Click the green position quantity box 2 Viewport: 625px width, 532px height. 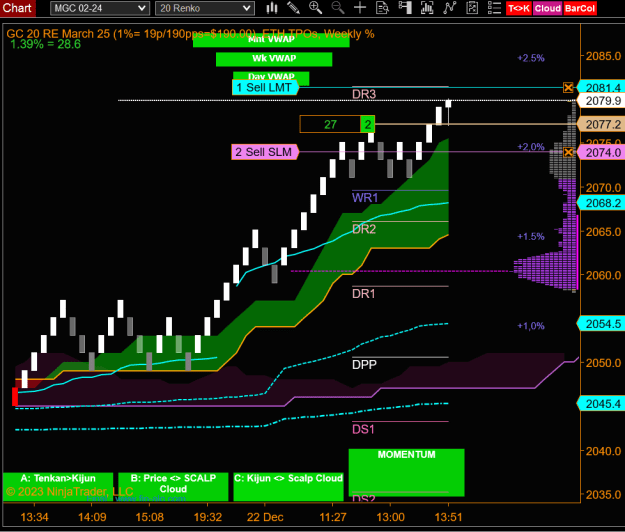click(368, 124)
